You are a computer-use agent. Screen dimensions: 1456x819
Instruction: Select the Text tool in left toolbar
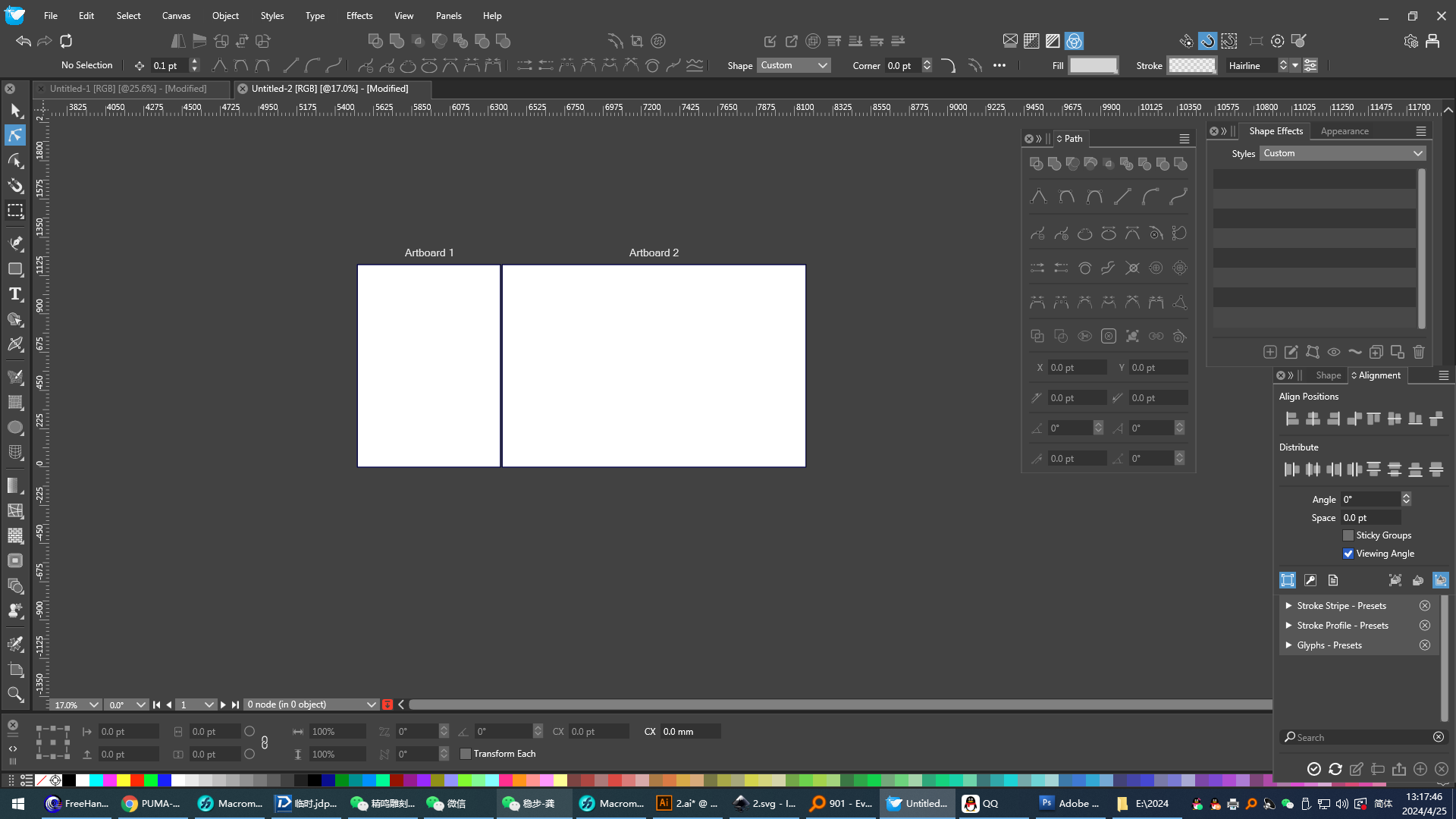point(15,294)
